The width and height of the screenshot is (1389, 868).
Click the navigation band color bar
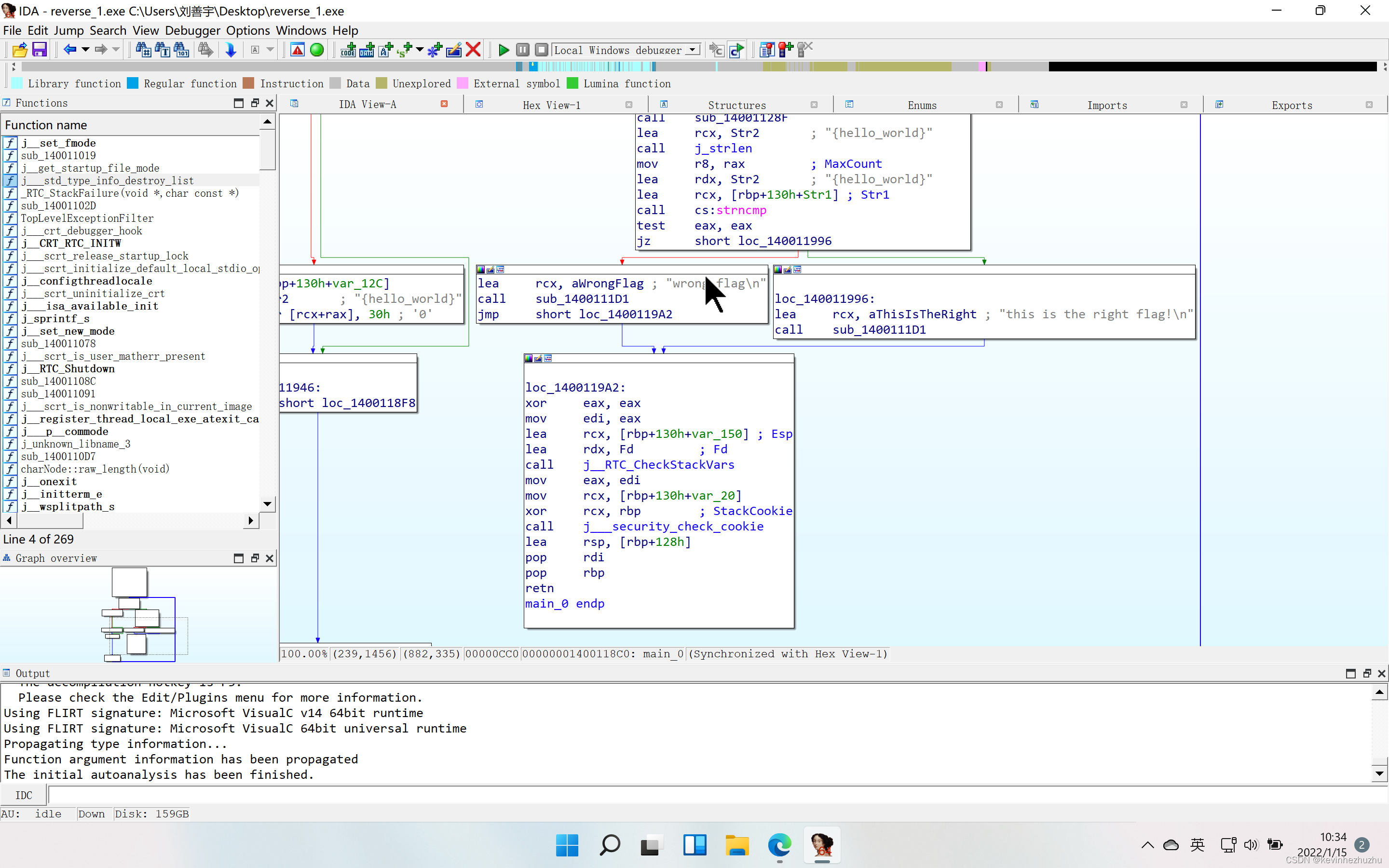tap(689, 67)
